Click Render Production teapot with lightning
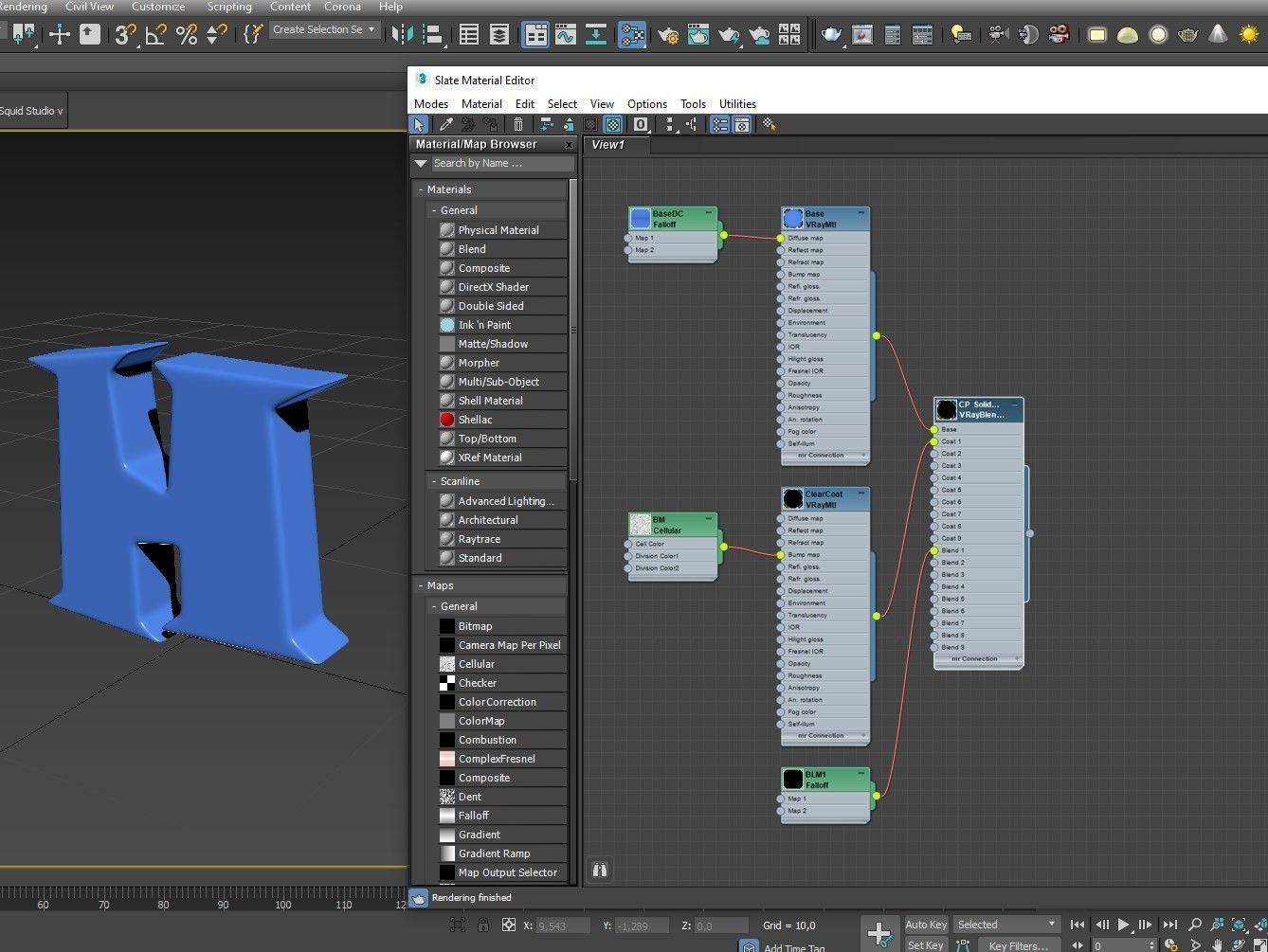Screen dimensions: 1268x952 point(729,35)
